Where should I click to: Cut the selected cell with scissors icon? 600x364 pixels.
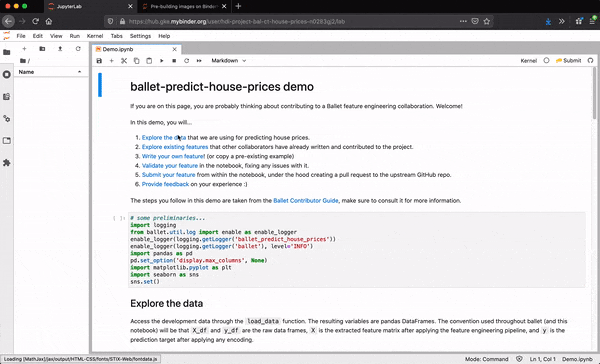pos(124,60)
